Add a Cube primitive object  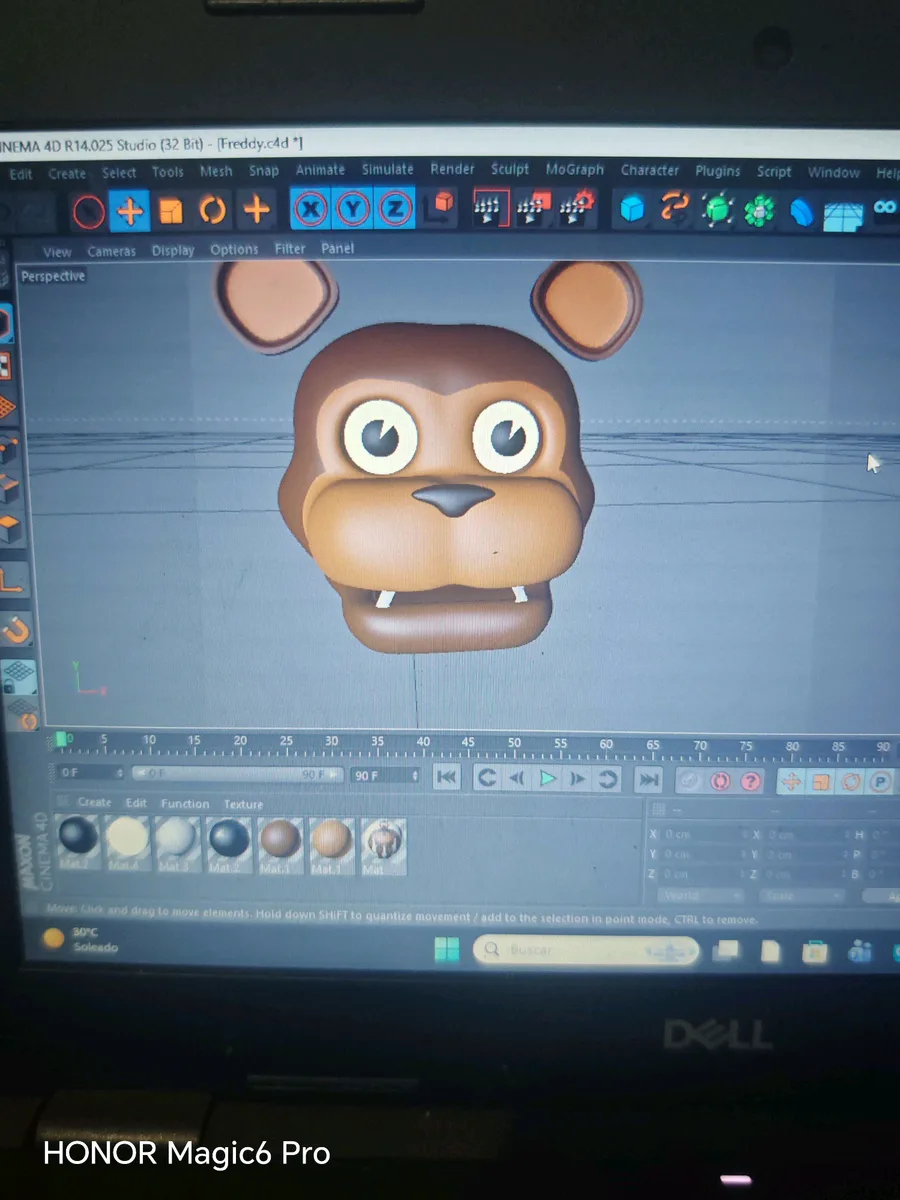pos(632,208)
